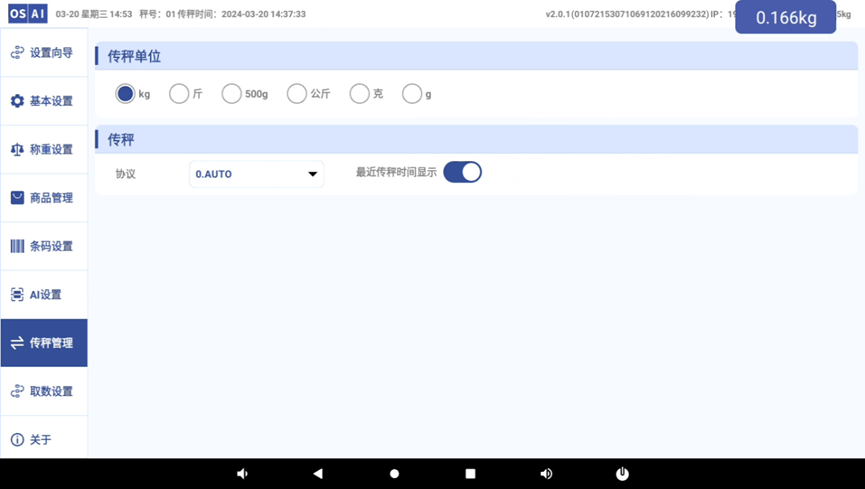Tap the power button in bottom bar
Viewport: 865px width, 489px height.
pyautogui.click(x=622, y=474)
